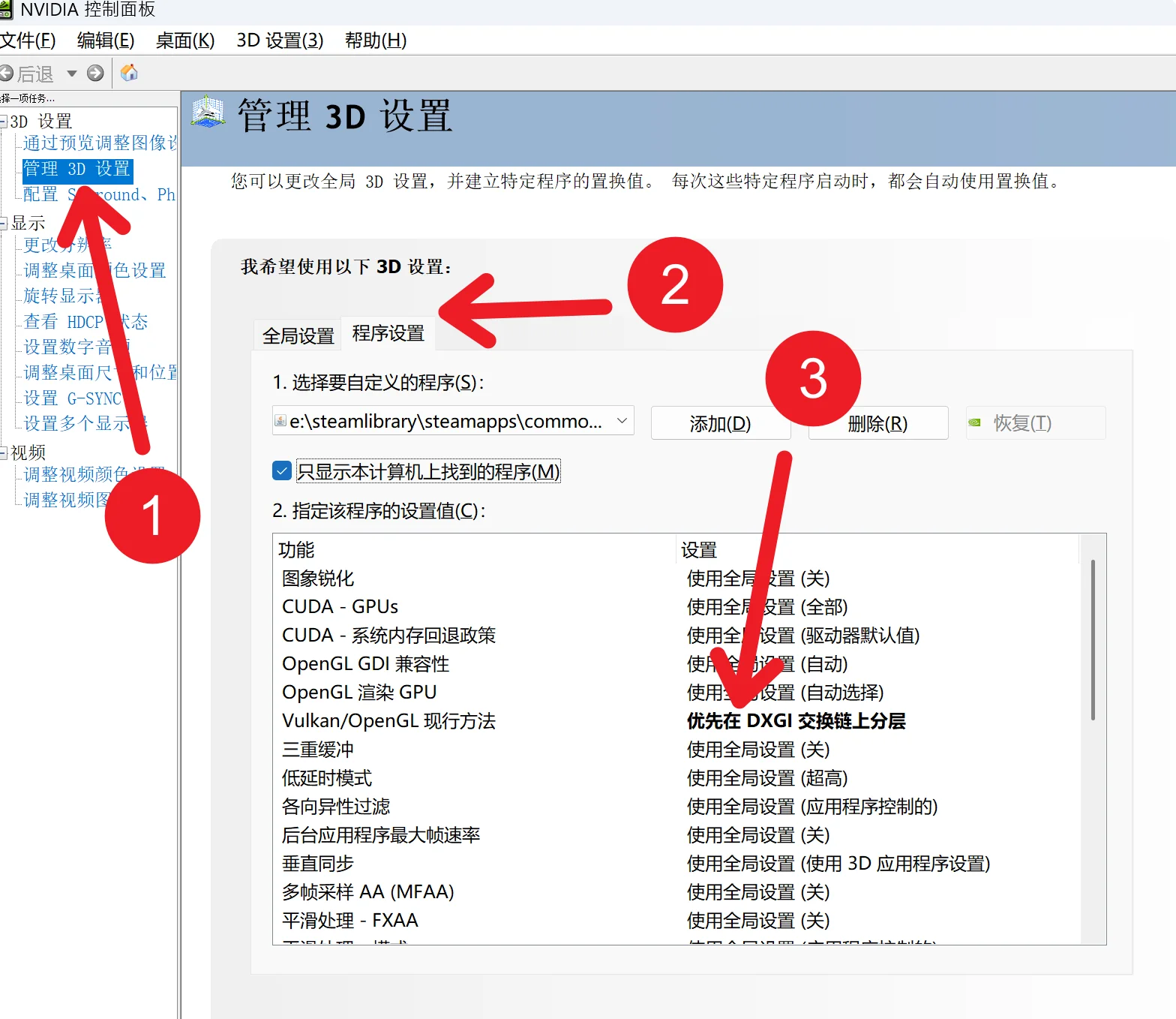Select 设置多个显示器 in the tree
Image resolution: width=1176 pixels, height=1019 pixels.
point(85,423)
